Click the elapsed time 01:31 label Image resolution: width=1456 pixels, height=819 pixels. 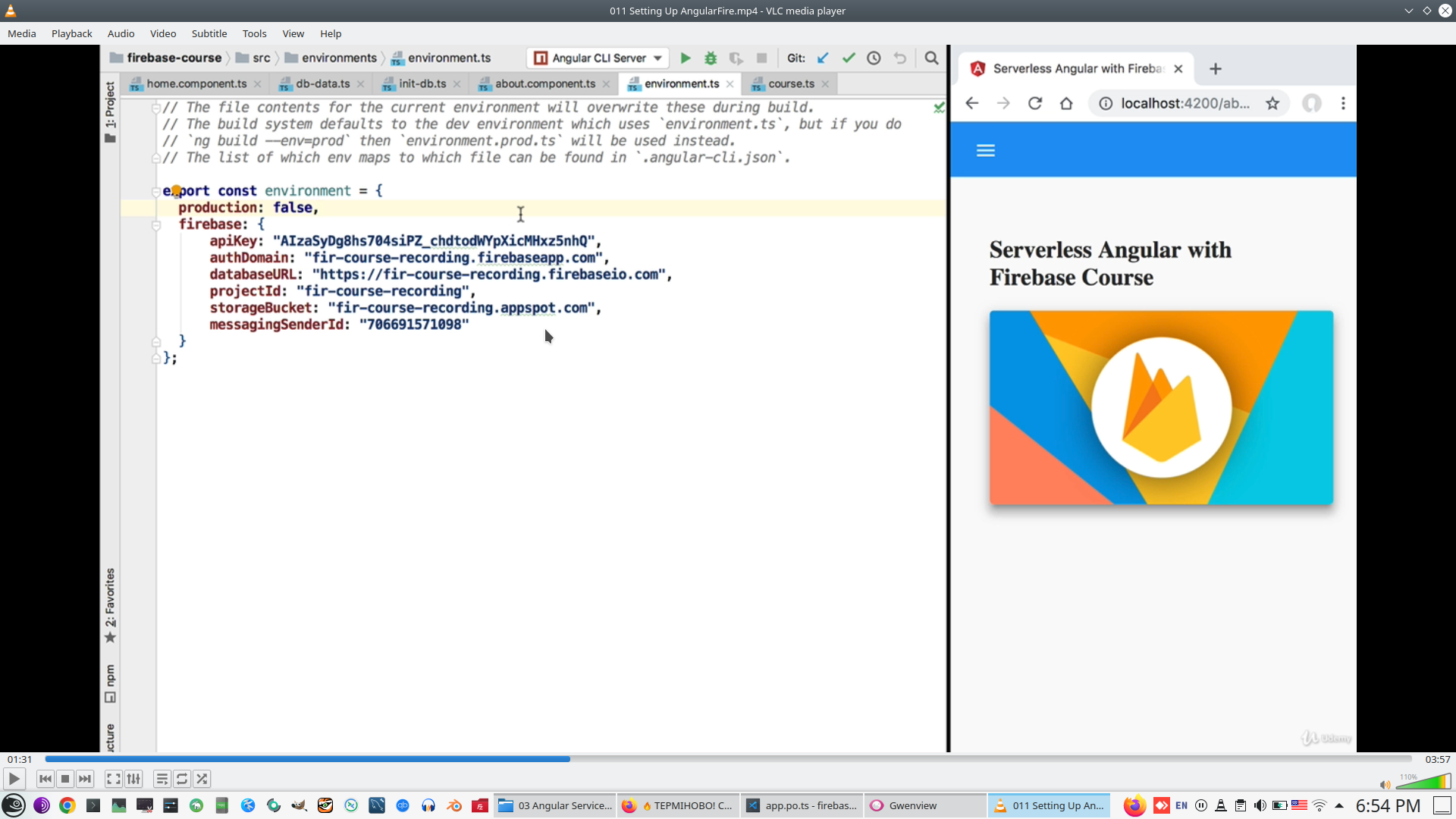tap(20, 759)
